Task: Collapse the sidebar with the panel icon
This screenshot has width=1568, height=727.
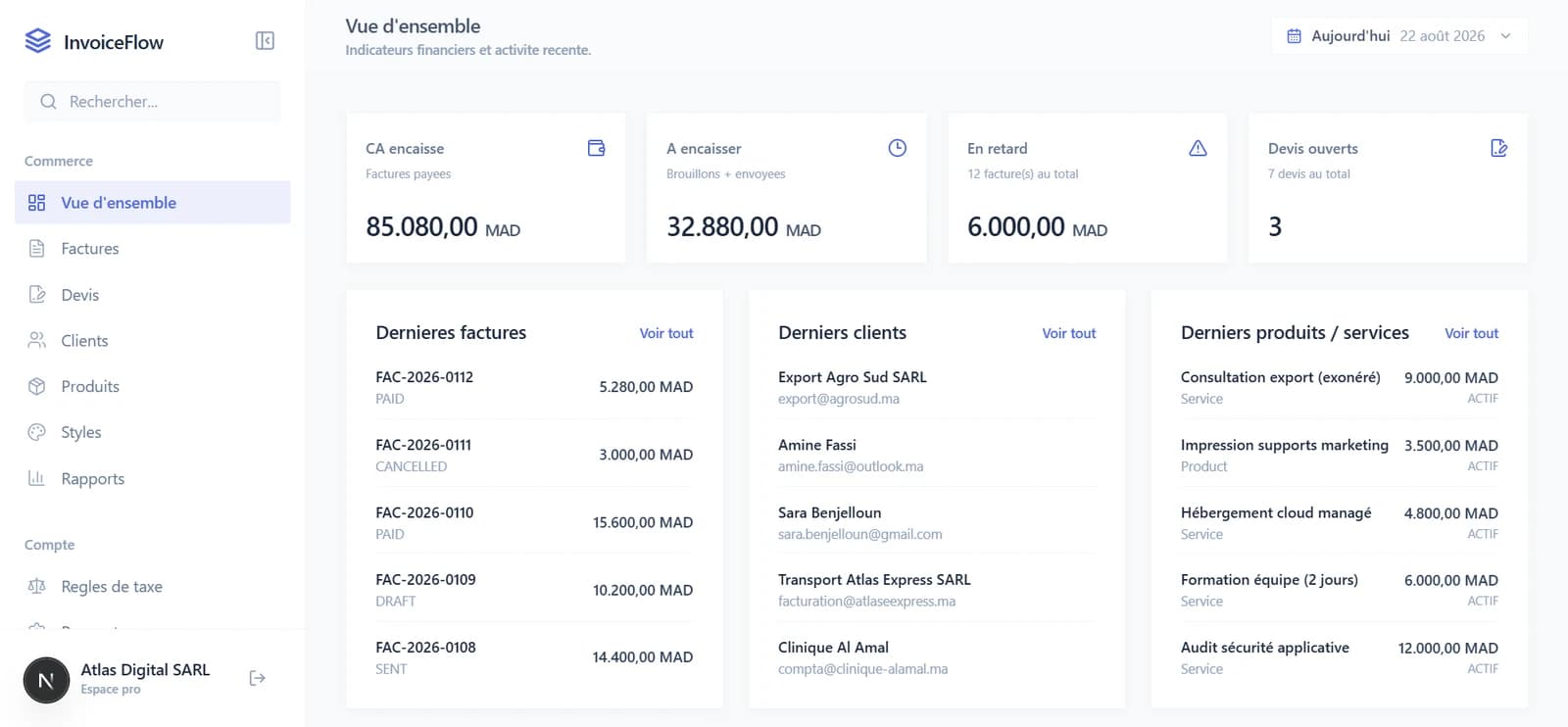Action: tap(265, 40)
